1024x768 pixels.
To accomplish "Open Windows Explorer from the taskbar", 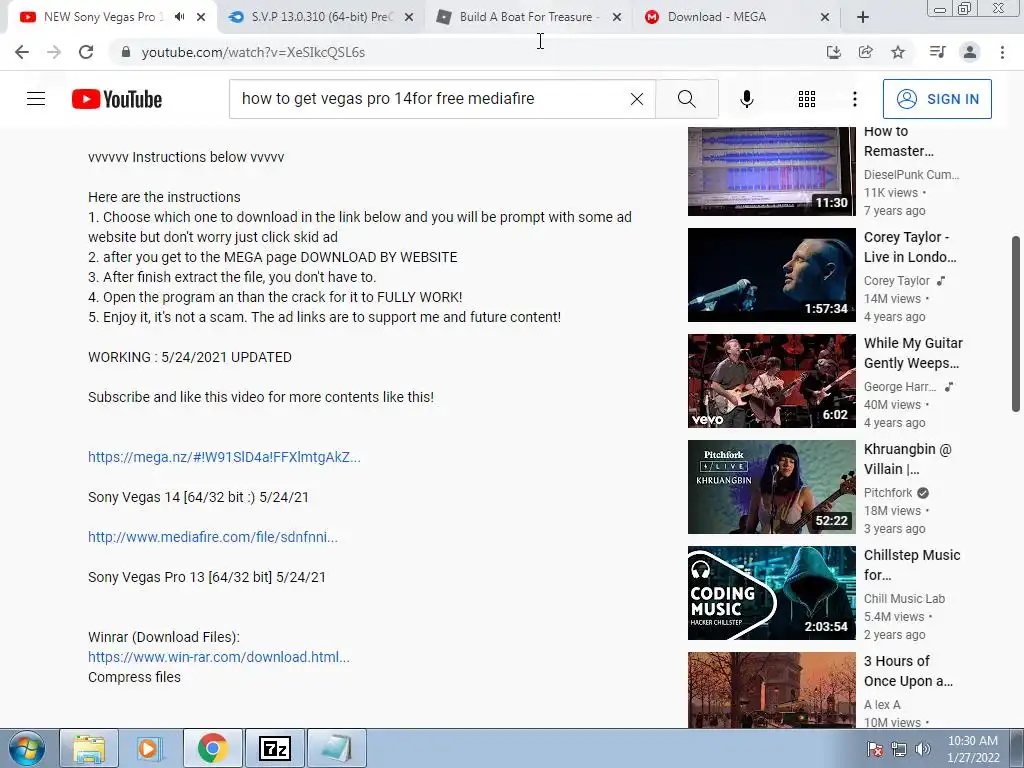I will 89,748.
